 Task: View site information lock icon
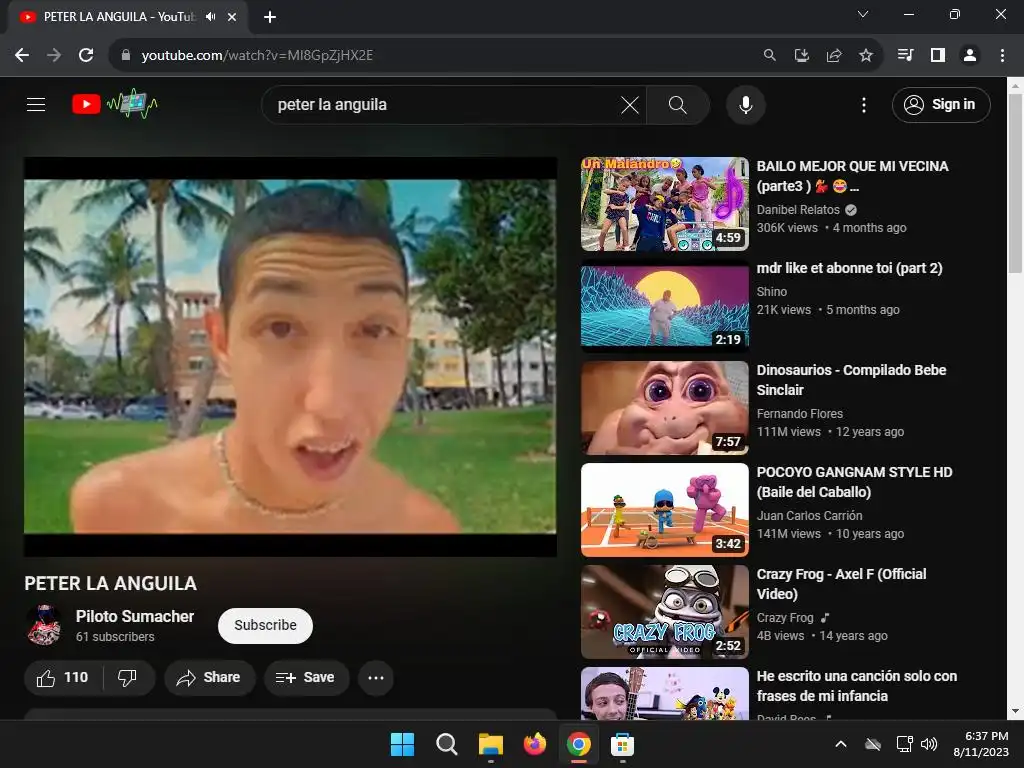126,56
